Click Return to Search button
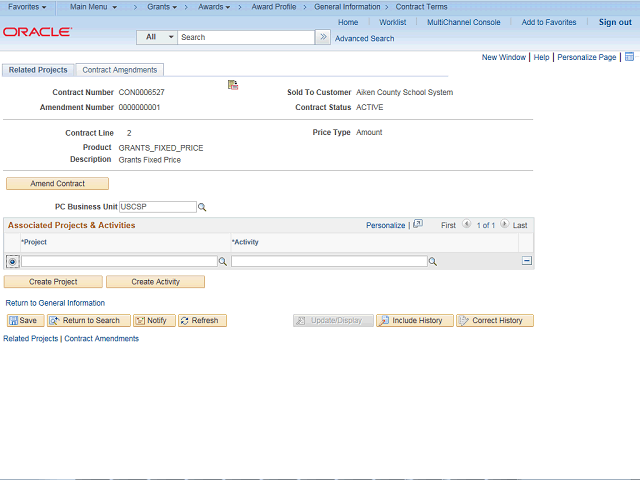 coord(89,320)
